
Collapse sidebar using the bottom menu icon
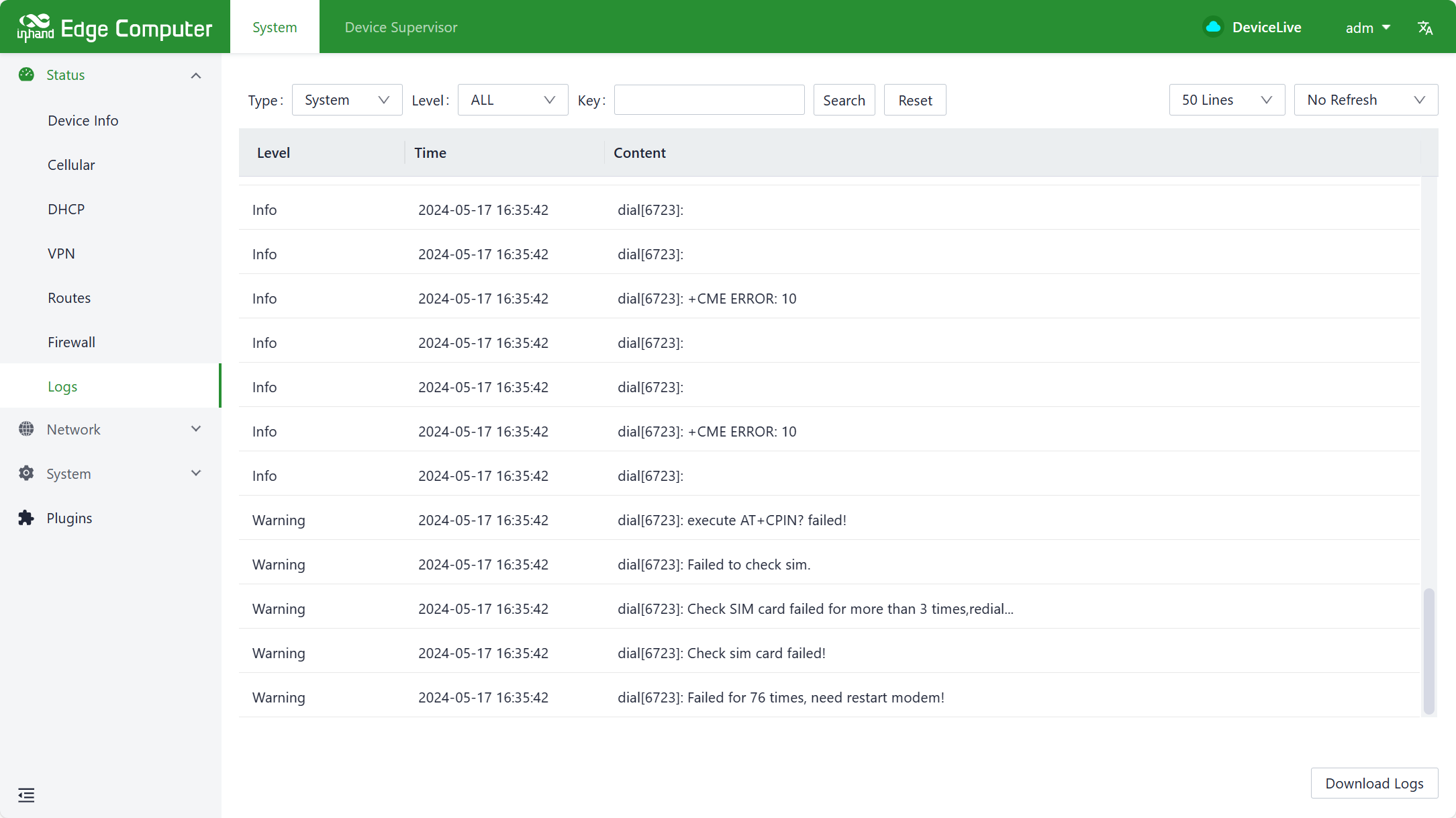[26, 795]
